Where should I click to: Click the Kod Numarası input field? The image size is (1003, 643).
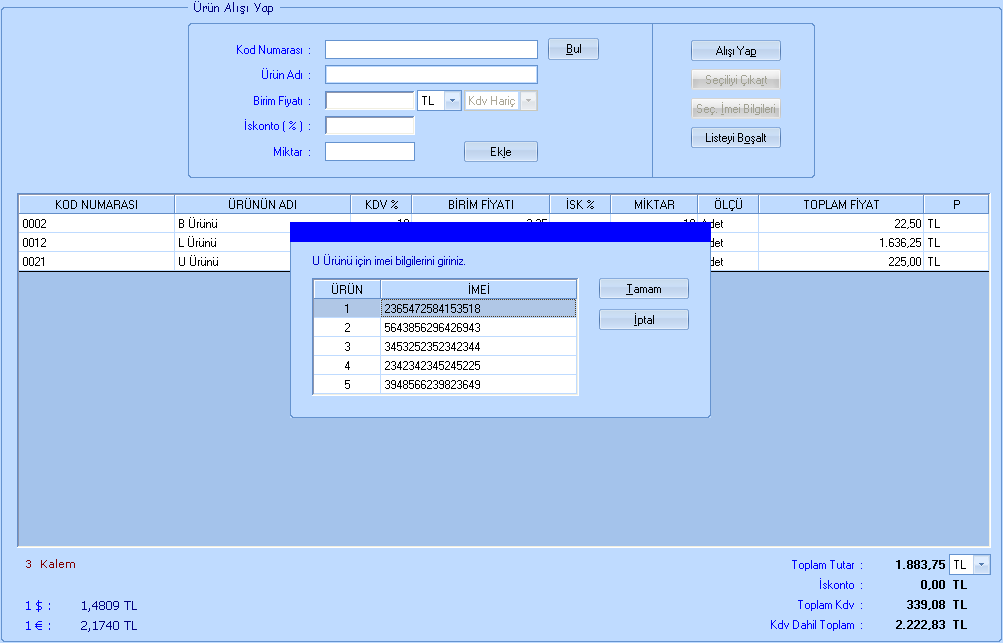[x=431, y=50]
